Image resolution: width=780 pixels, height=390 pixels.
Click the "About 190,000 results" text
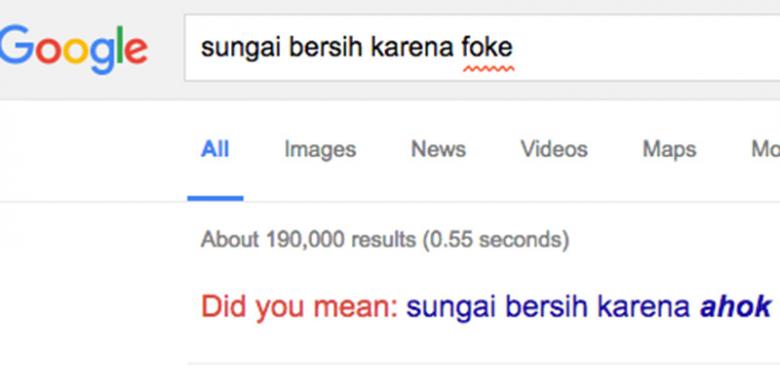[308, 240]
